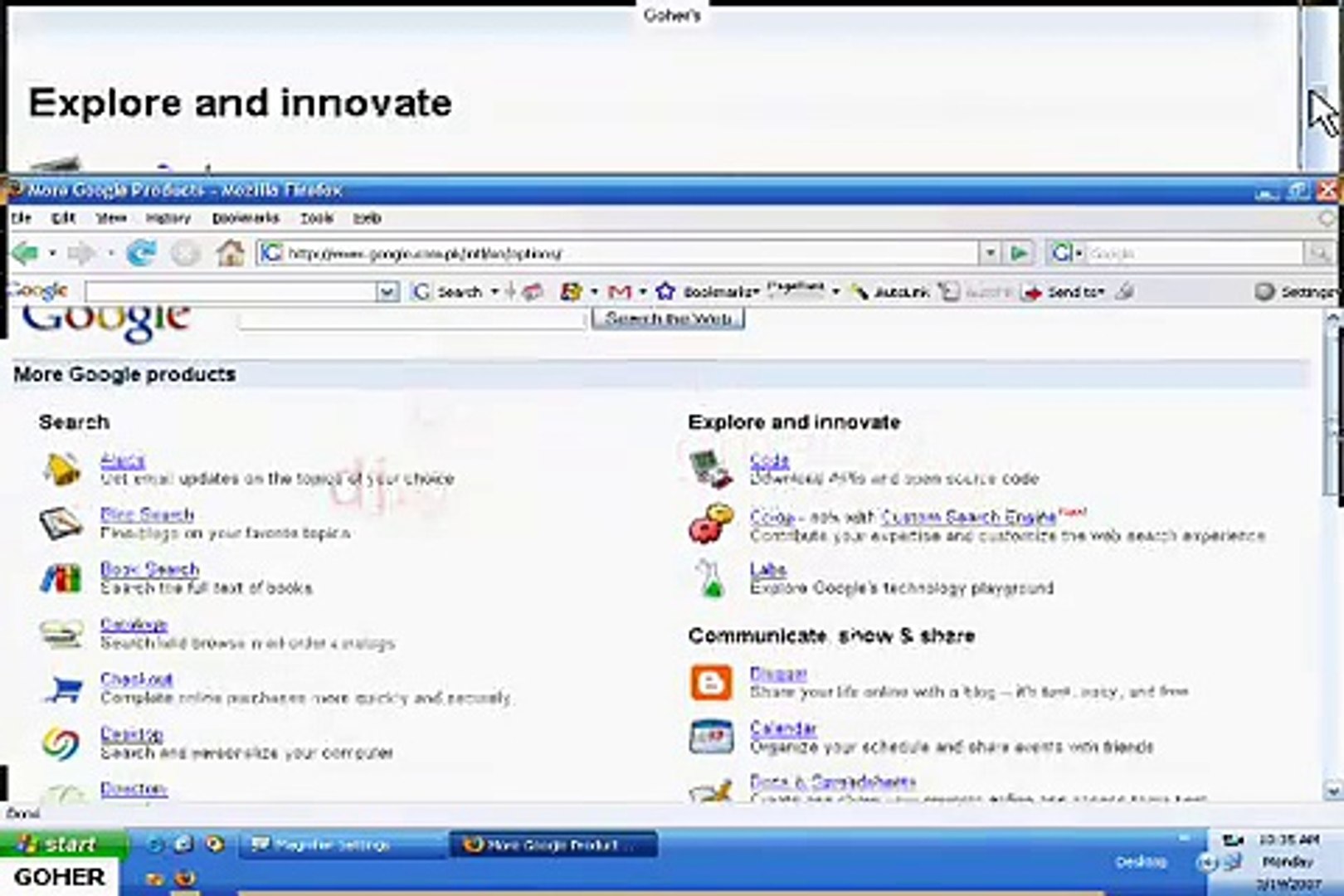
Task: Expand the address bar URL dropdown
Action: (989, 252)
